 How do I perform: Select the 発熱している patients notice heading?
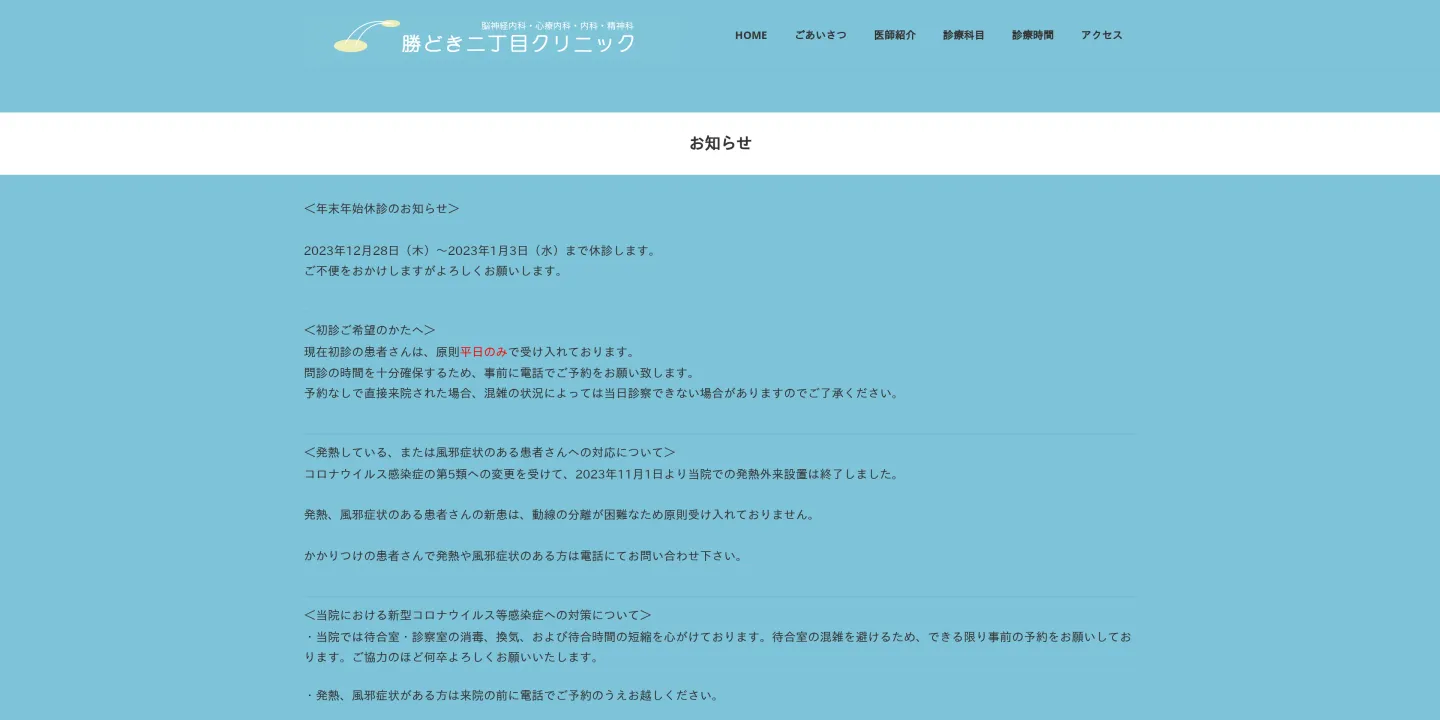489,451
